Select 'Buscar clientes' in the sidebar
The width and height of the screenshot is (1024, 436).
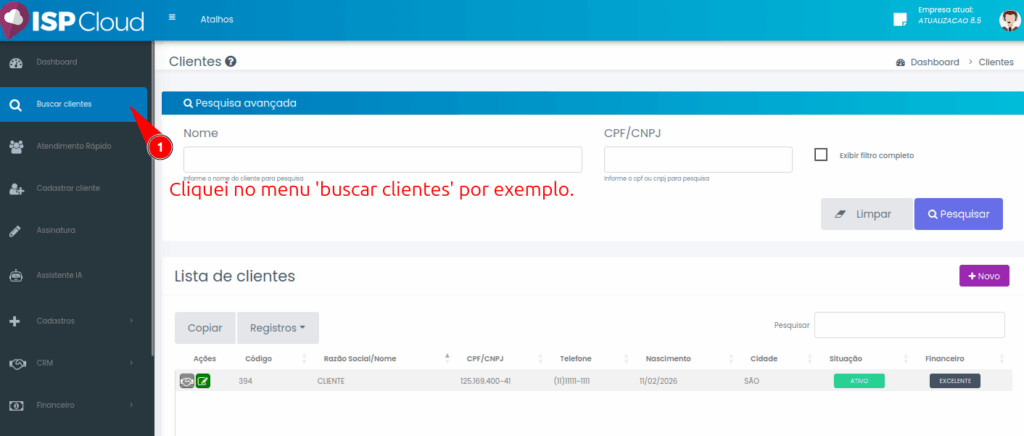(64, 104)
